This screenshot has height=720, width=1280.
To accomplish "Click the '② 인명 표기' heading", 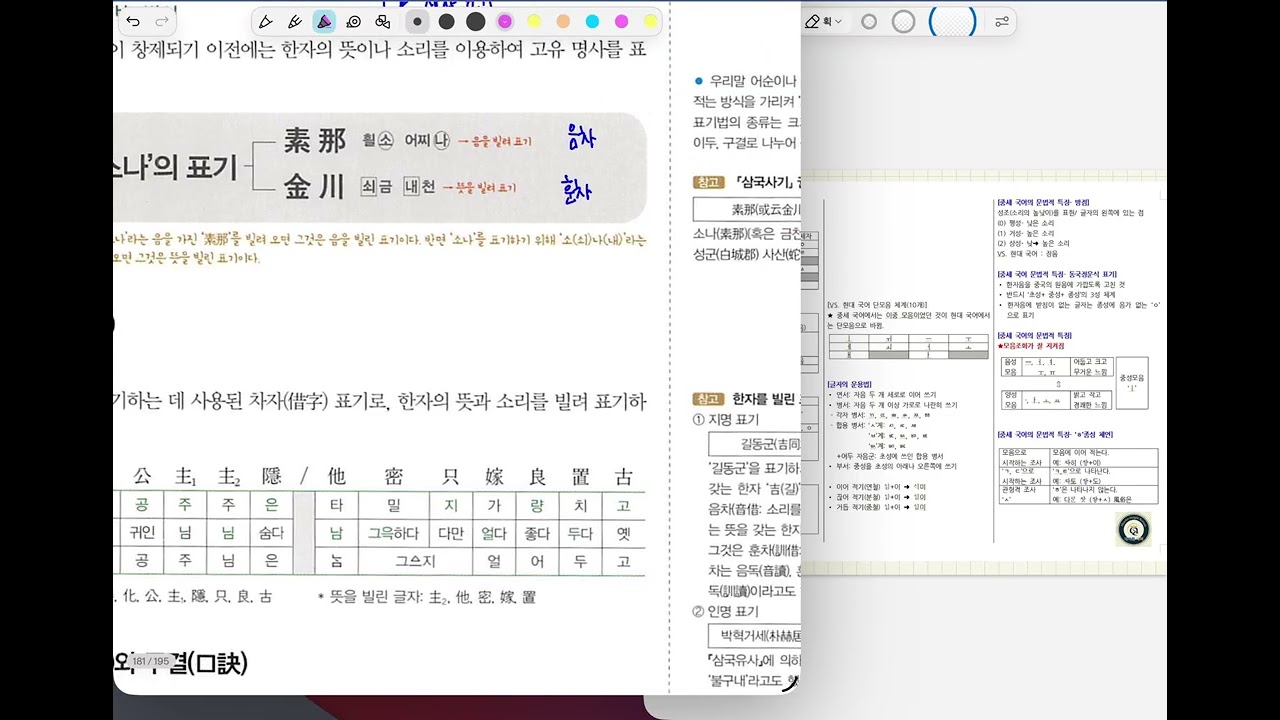I will [726, 611].
